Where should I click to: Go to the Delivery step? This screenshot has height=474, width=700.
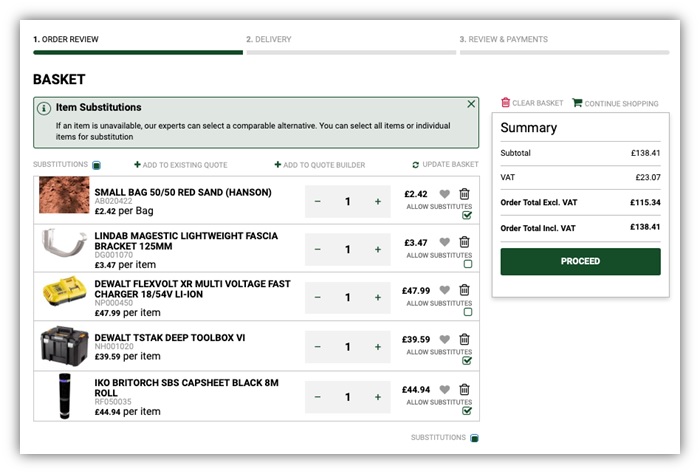coord(269,39)
